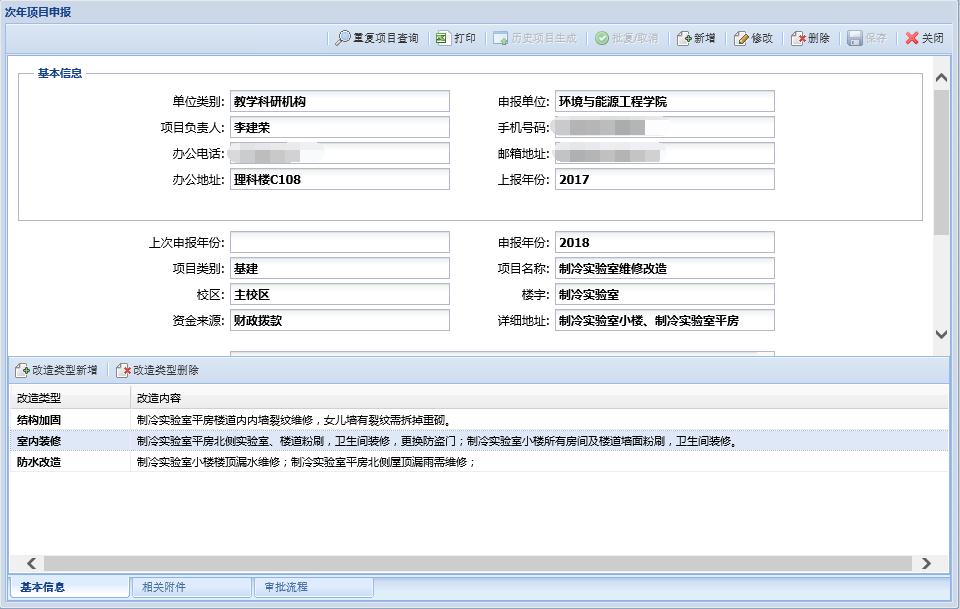Click the 项目名称 input field

tap(664, 269)
